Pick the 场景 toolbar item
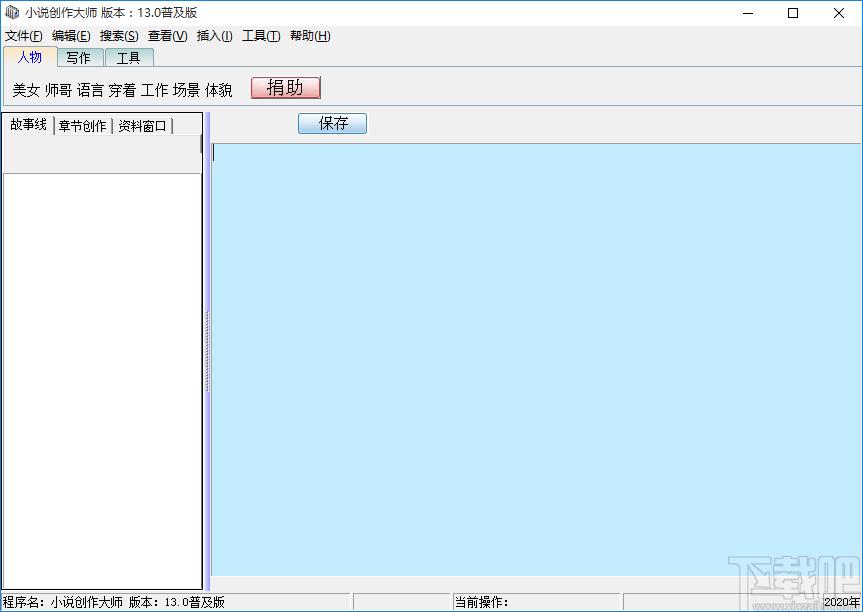Viewport: 863px width, 612px height. pyautogui.click(x=186, y=90)
